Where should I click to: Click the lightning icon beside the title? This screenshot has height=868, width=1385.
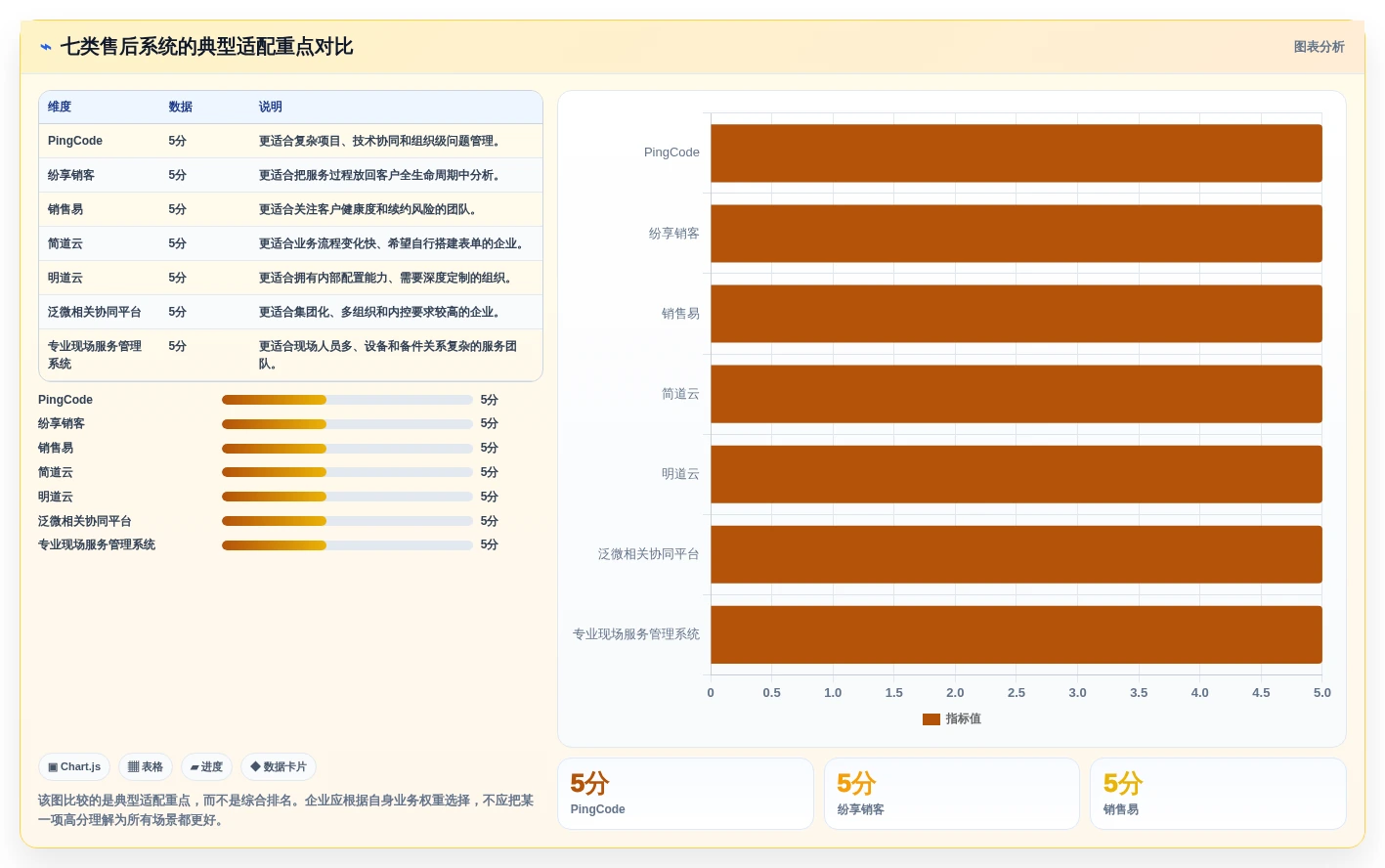[45, 47]
